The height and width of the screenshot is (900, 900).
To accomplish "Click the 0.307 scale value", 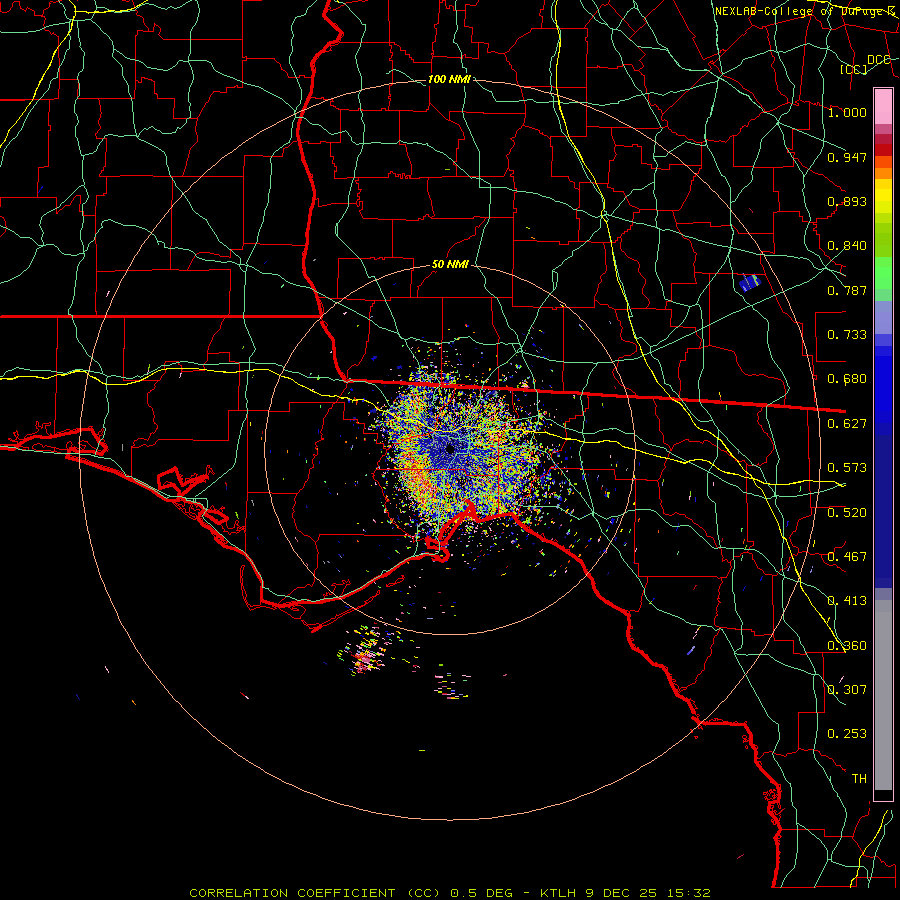I will [847, 690].
